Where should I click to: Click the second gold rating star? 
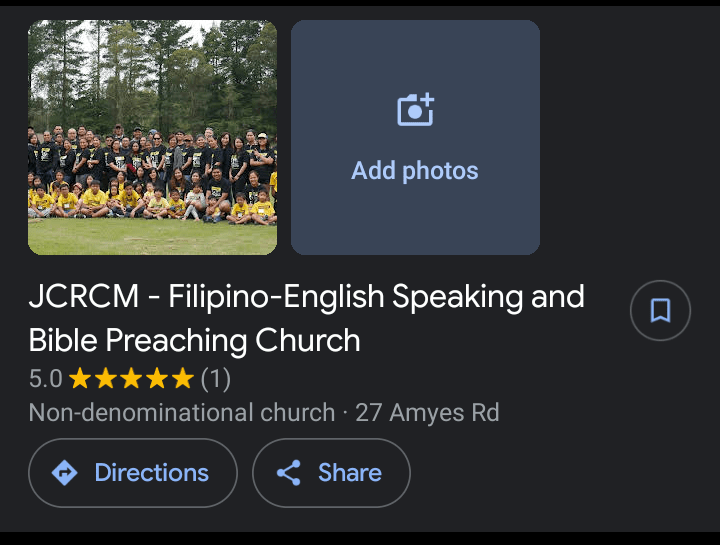[106, 379]
